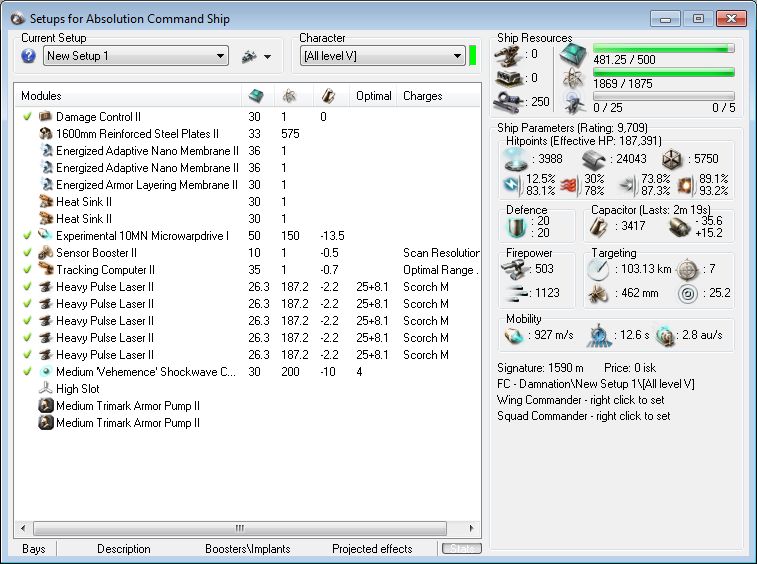The height and width of the screenshot is (564, 757).
Task: Click the powergrid column header icon
Action: click(x=290, y=96)
